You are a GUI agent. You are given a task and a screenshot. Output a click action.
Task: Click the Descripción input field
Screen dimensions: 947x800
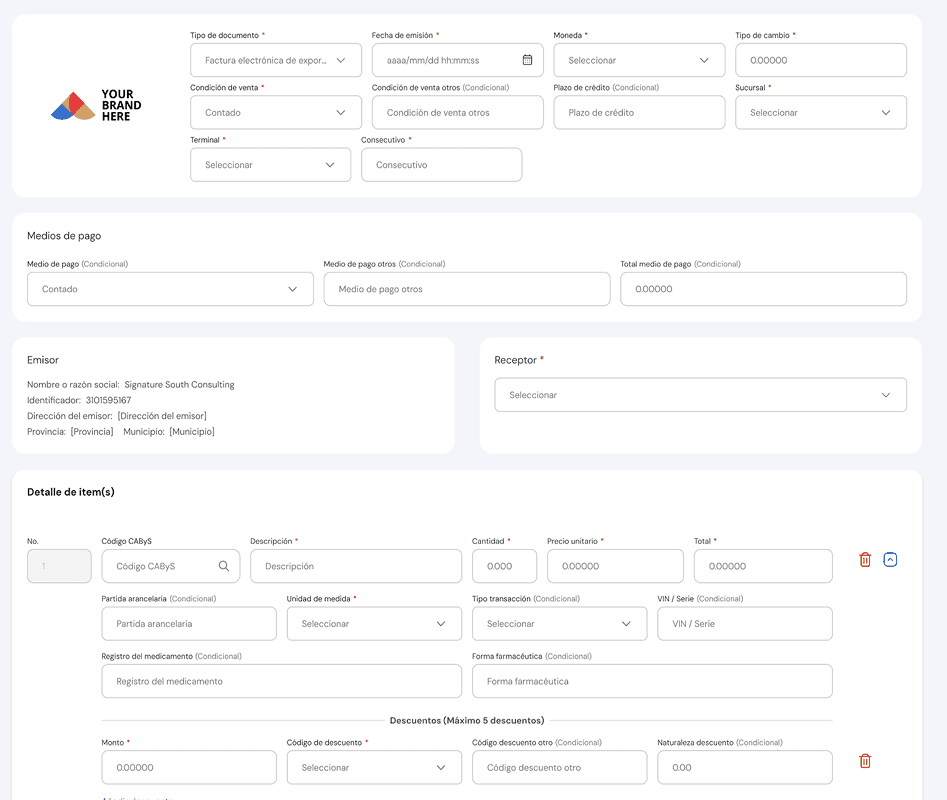tap(356, 566)
